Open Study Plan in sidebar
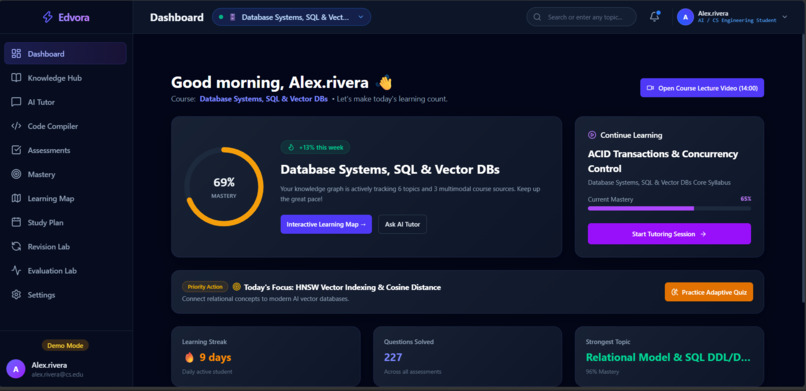Image resolution: width=806 pixels, height=391 pixels. (x=65, y=222)
